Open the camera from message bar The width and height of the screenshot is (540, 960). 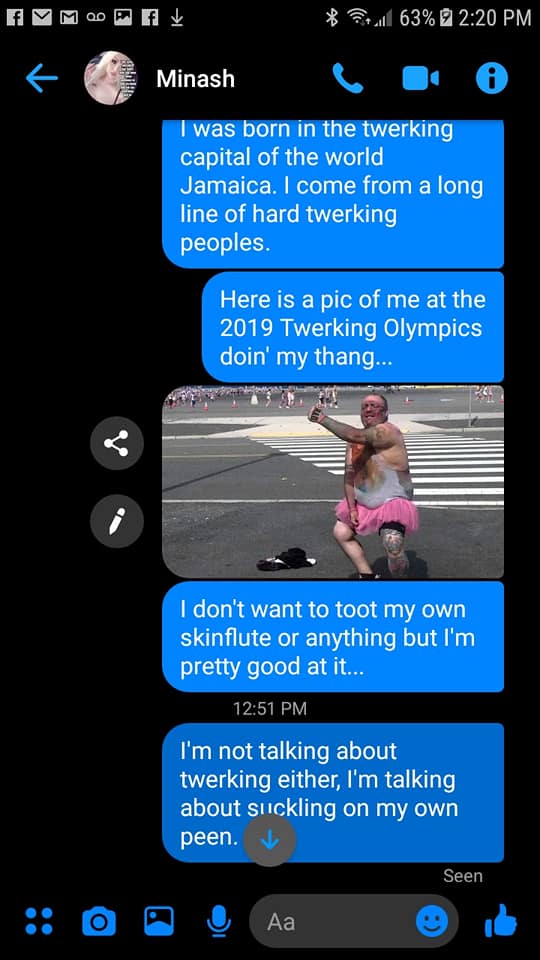[99, 921]
